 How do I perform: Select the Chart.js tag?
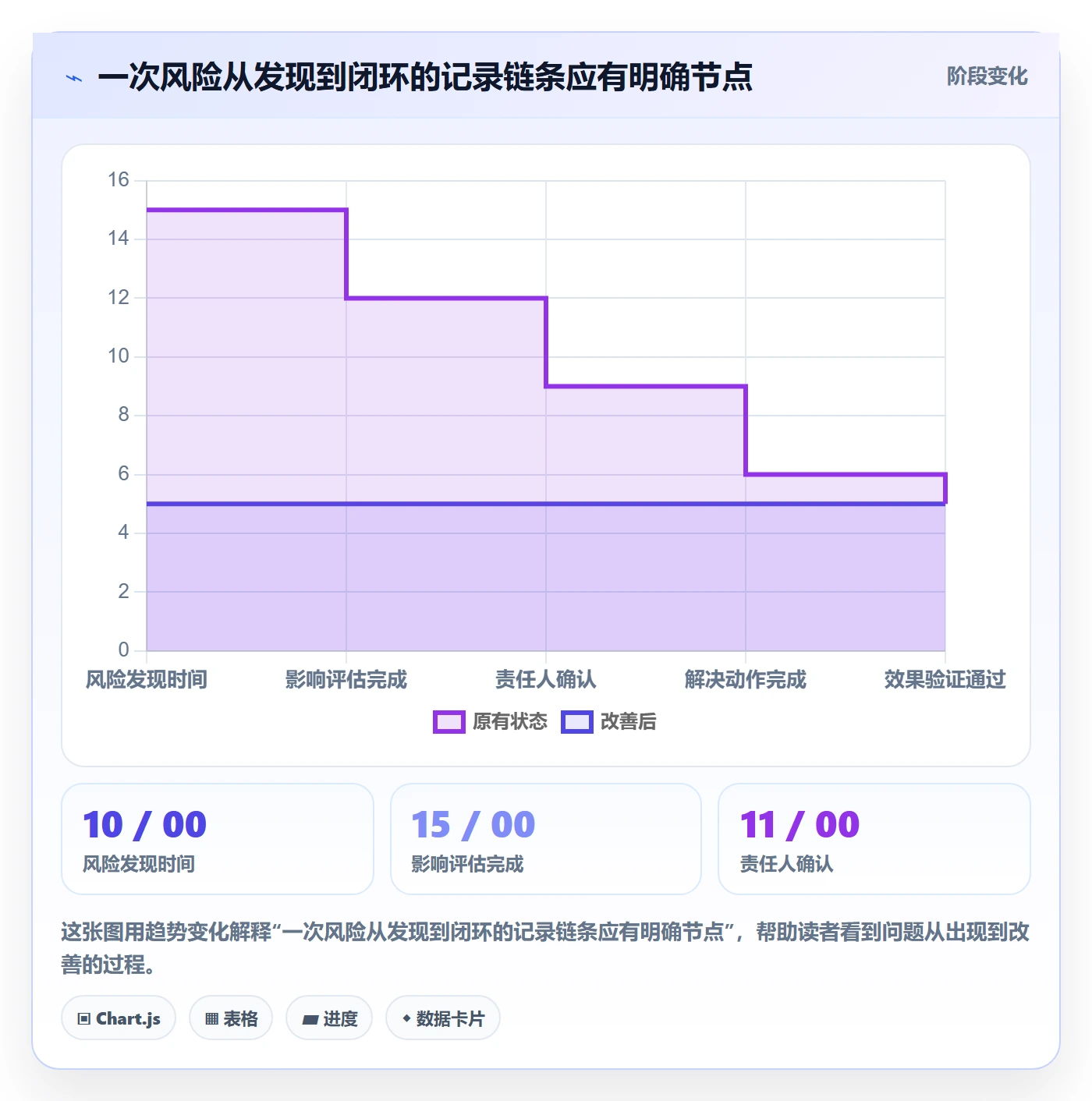tap(119, 1018)
